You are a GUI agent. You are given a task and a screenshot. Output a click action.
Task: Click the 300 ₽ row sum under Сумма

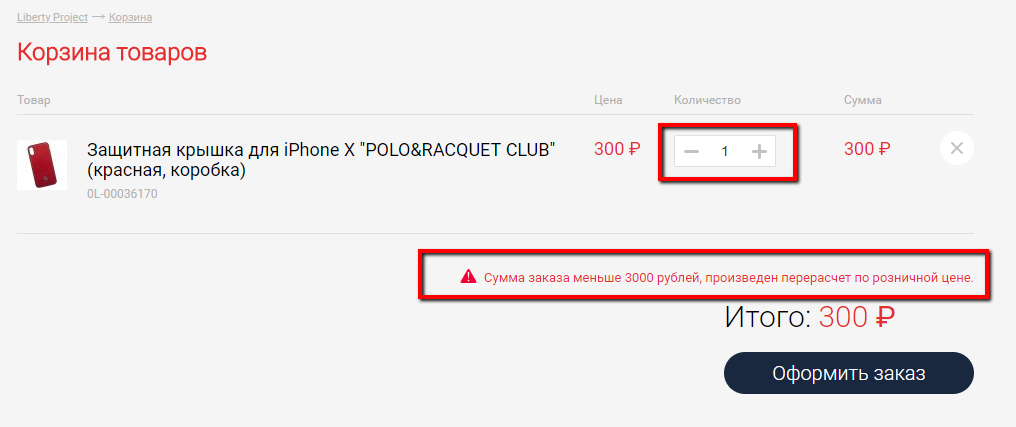[x=867, y=149]
